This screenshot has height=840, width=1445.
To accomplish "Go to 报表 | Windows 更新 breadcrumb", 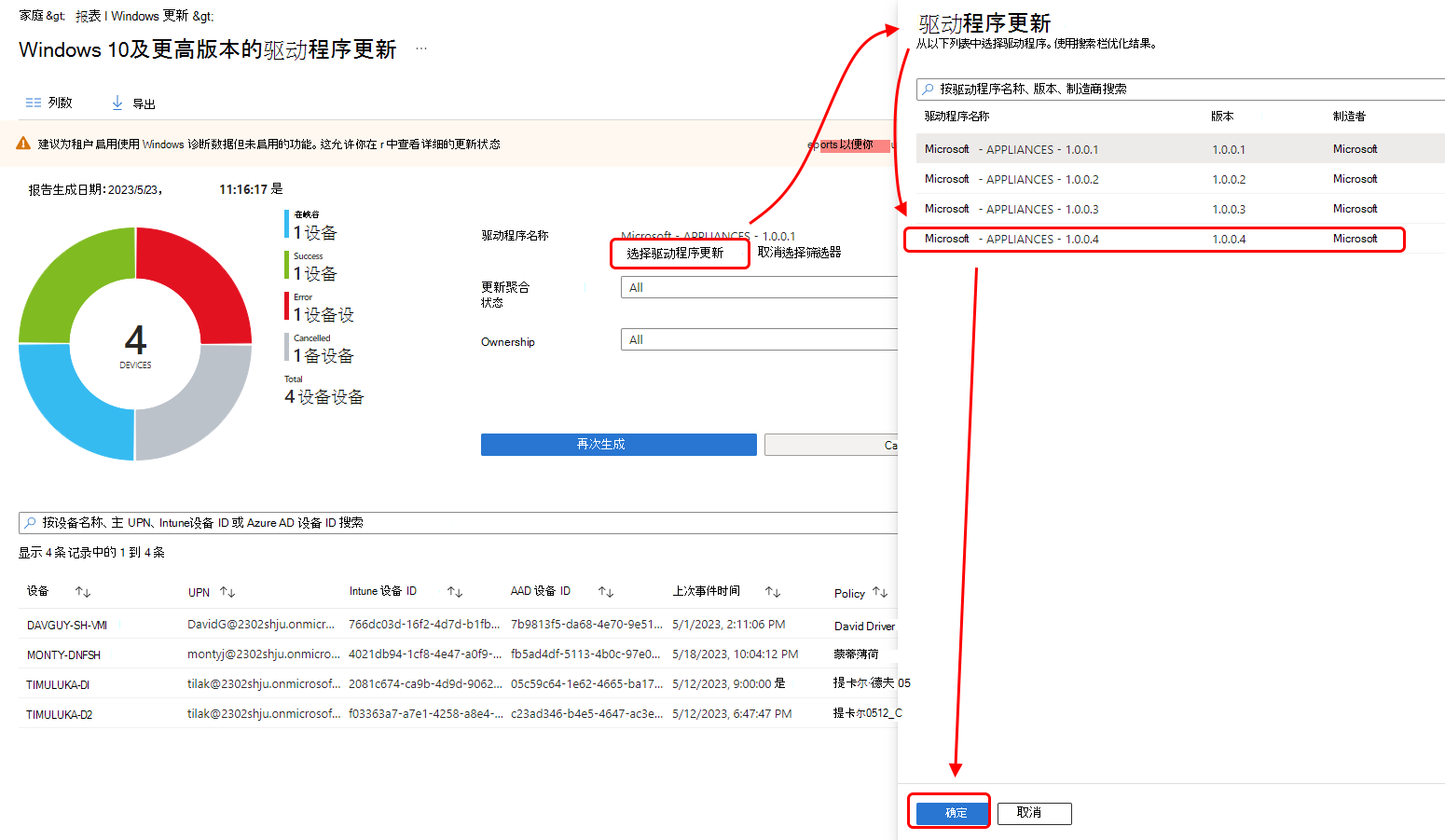I will click(131, 16).
